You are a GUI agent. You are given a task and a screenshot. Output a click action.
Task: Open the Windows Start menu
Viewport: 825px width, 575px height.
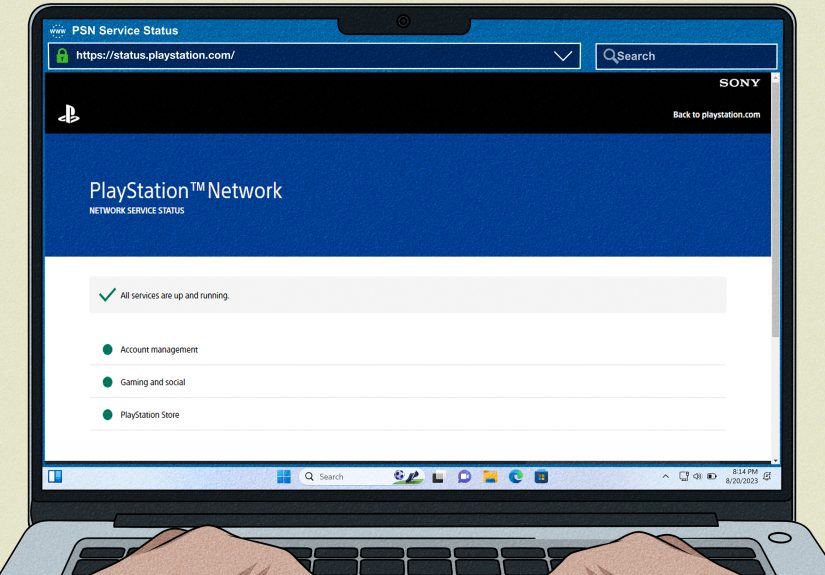pos(284,477)
